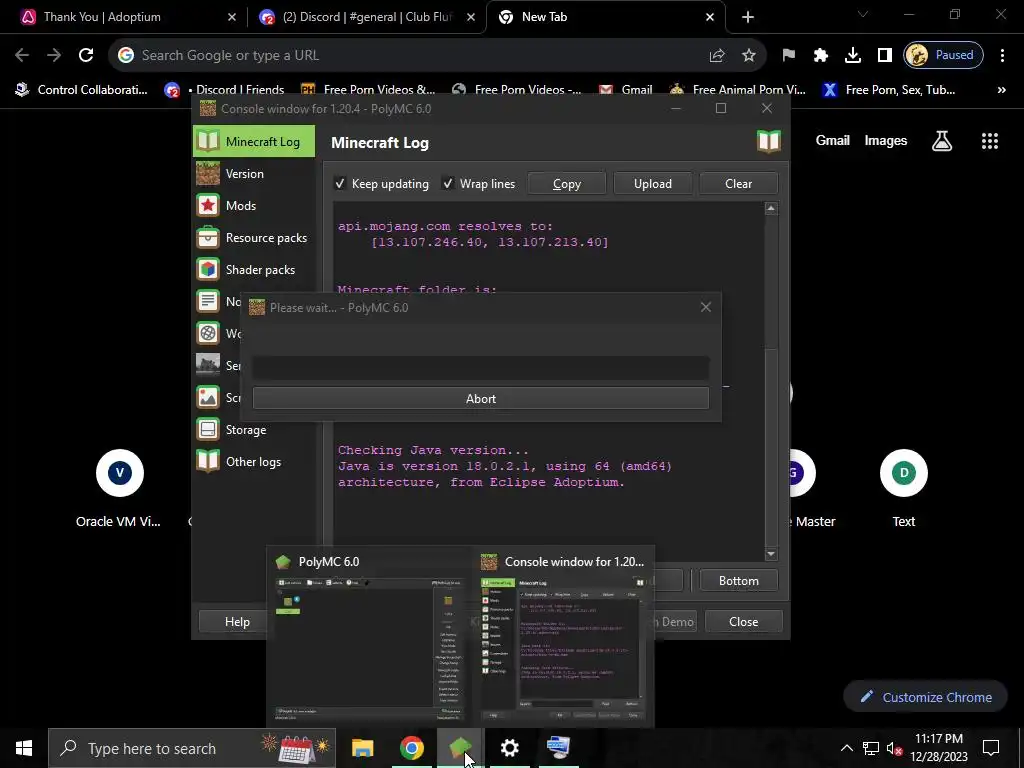1024x768 pixels.
Task: Open Chrome downloads icon
Action: (853, 56)
